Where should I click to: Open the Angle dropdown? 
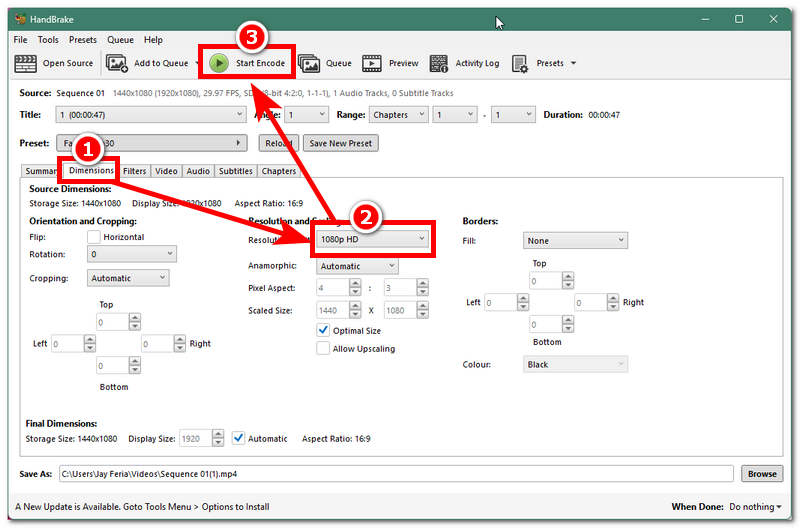(x=306, y=115)
